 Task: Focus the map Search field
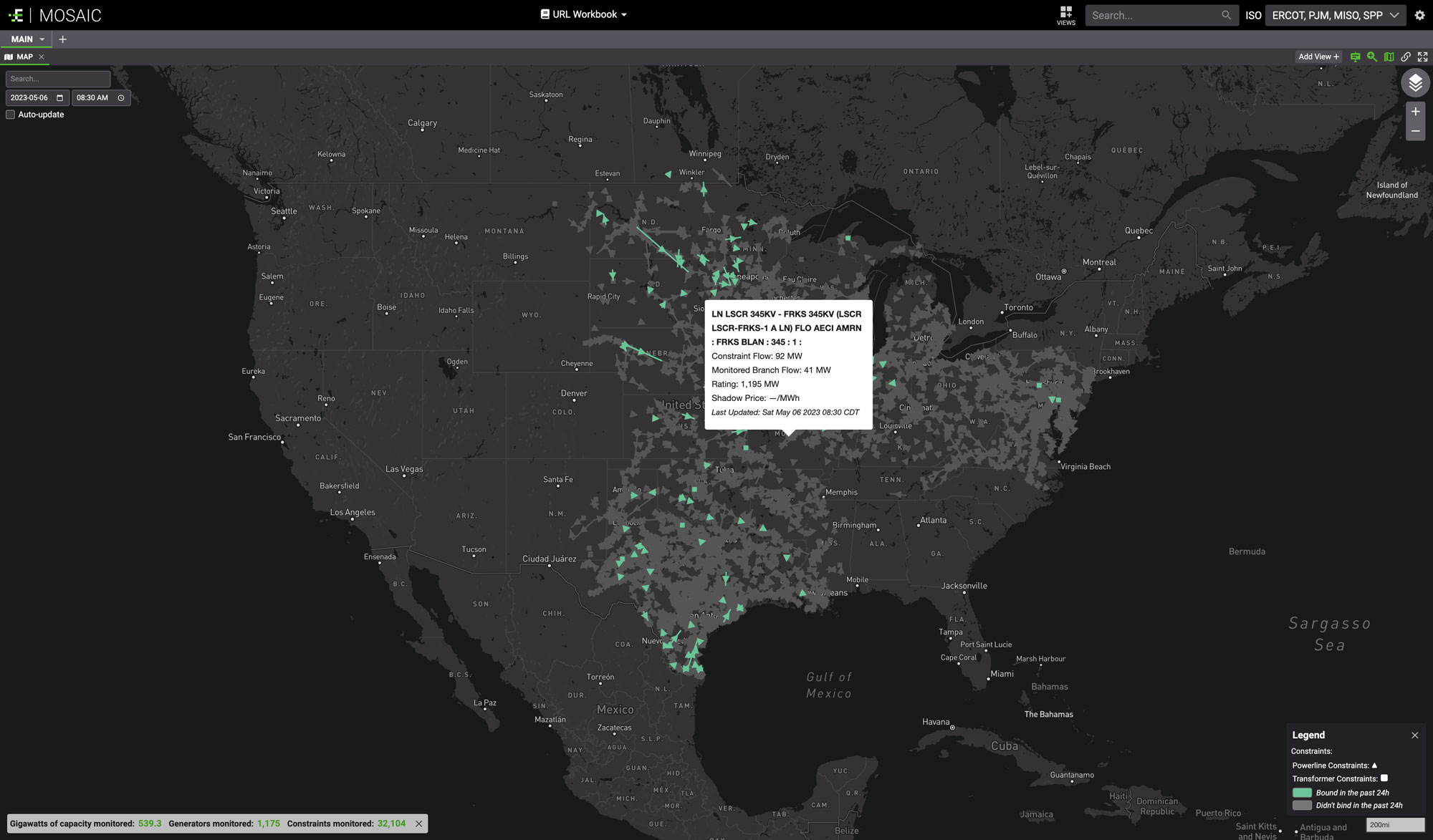coord(58,79)
